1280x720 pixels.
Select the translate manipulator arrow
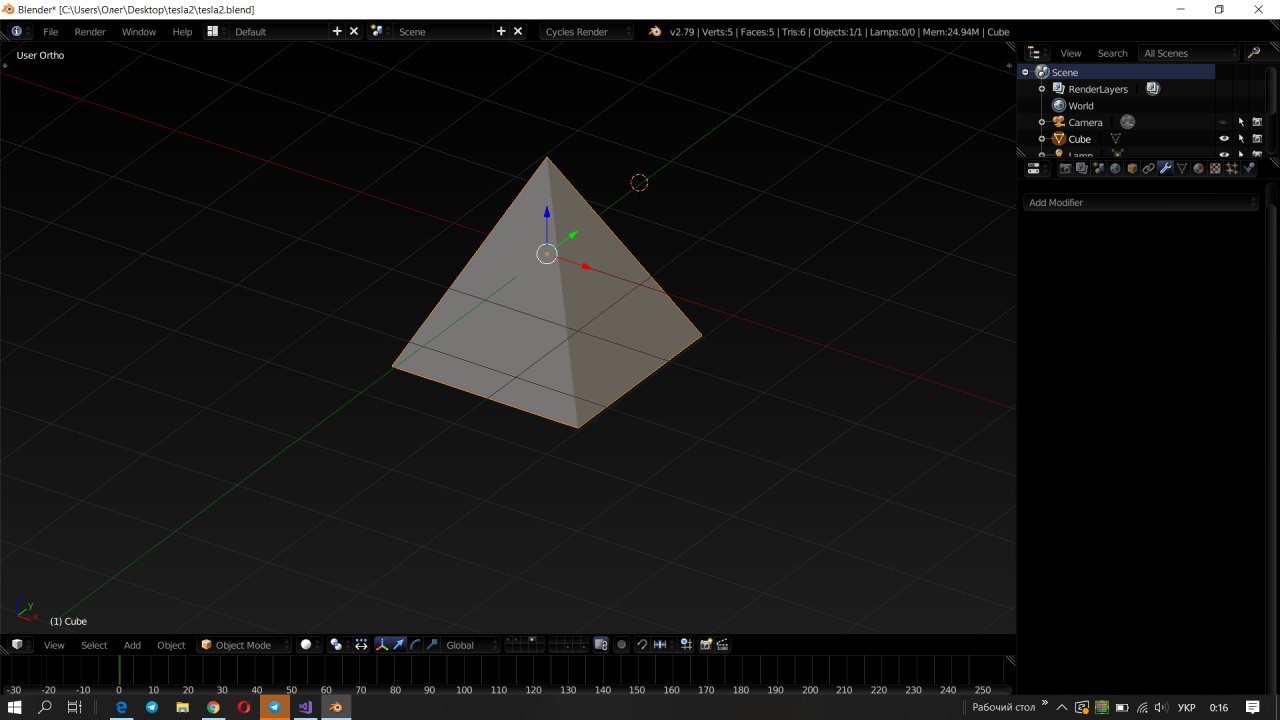(x=399, y=645)
